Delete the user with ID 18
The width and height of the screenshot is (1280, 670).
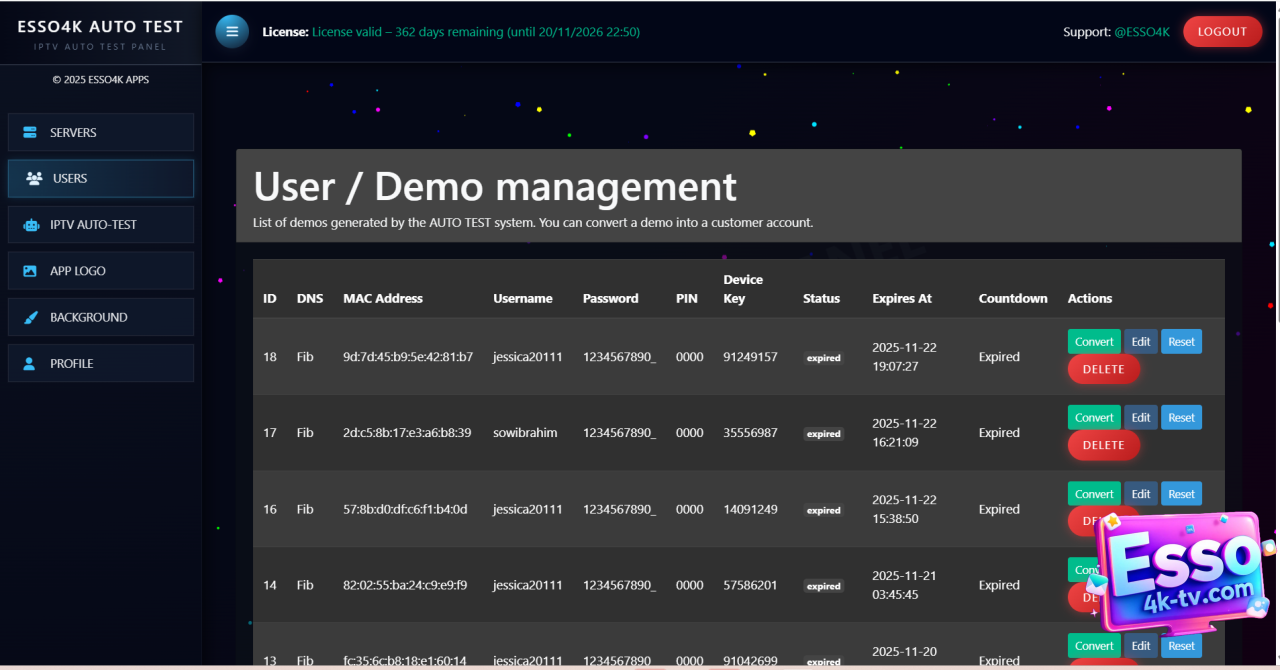tap(1103, 369)
